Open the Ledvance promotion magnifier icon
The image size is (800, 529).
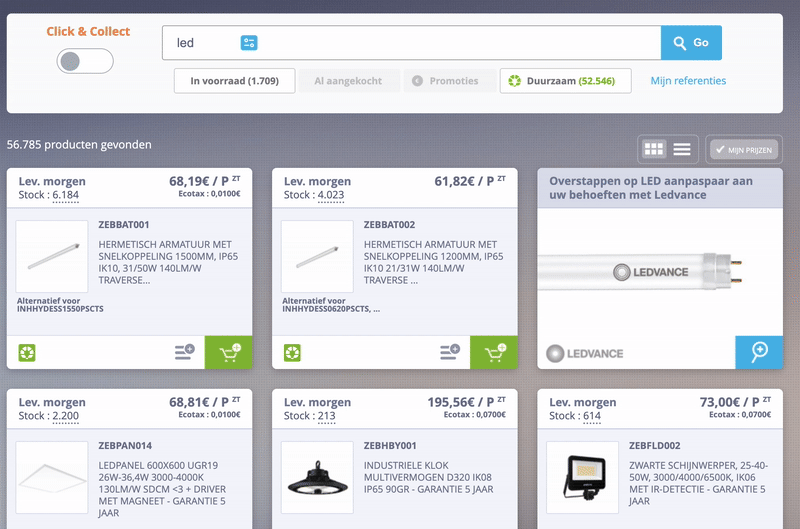759,352
